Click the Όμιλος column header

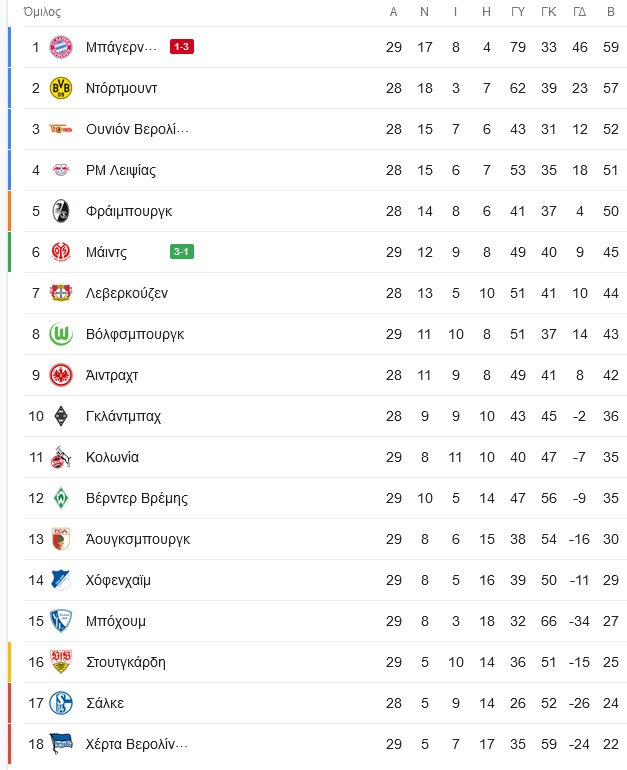pos(42,12)
